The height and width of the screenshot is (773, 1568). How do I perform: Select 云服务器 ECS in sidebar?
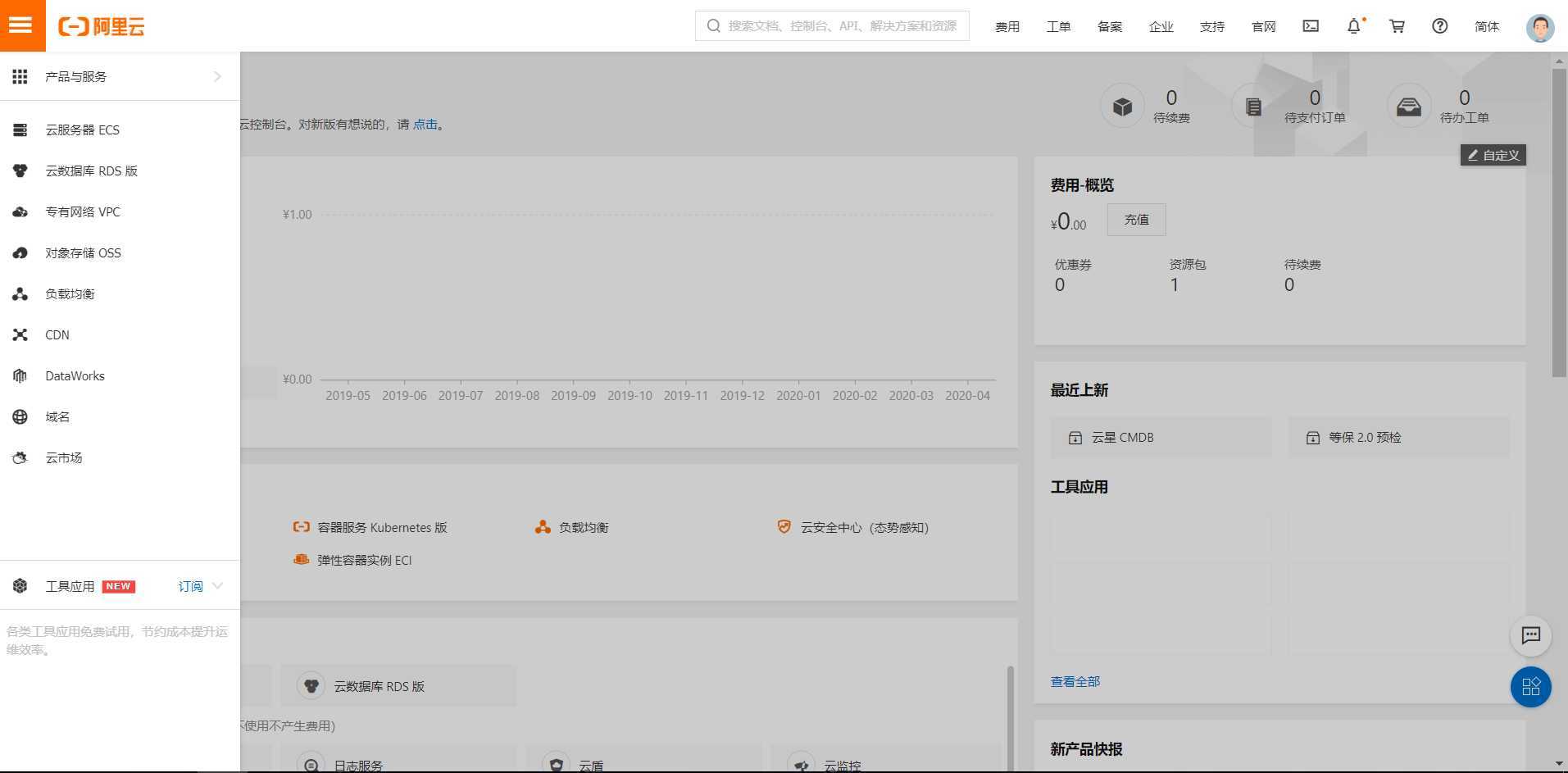point(120,130)
